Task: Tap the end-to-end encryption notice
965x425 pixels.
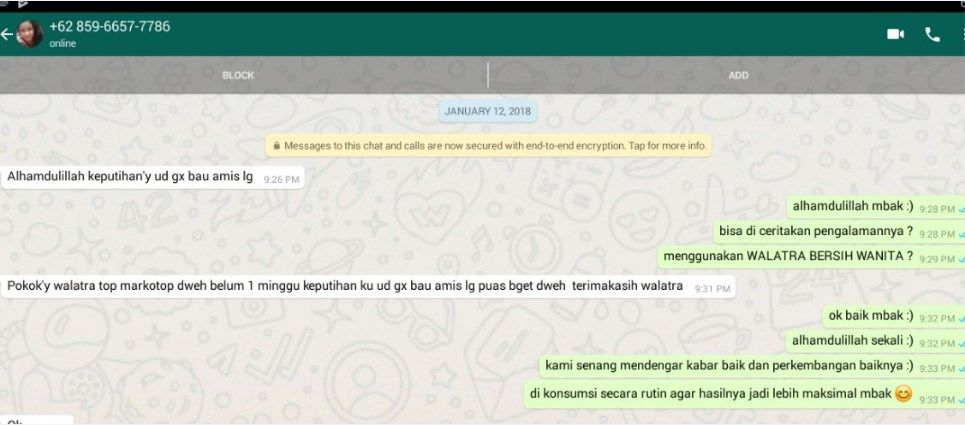Action: pos(489,146)
